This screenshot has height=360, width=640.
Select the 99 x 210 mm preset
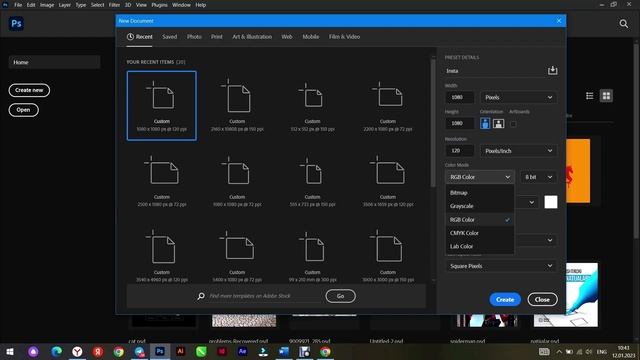[312, 256]
